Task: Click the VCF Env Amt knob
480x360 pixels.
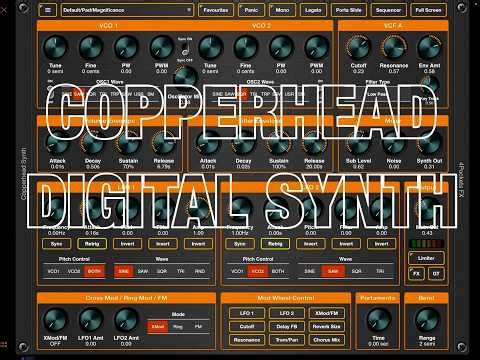Action: (x=429, y=48)
